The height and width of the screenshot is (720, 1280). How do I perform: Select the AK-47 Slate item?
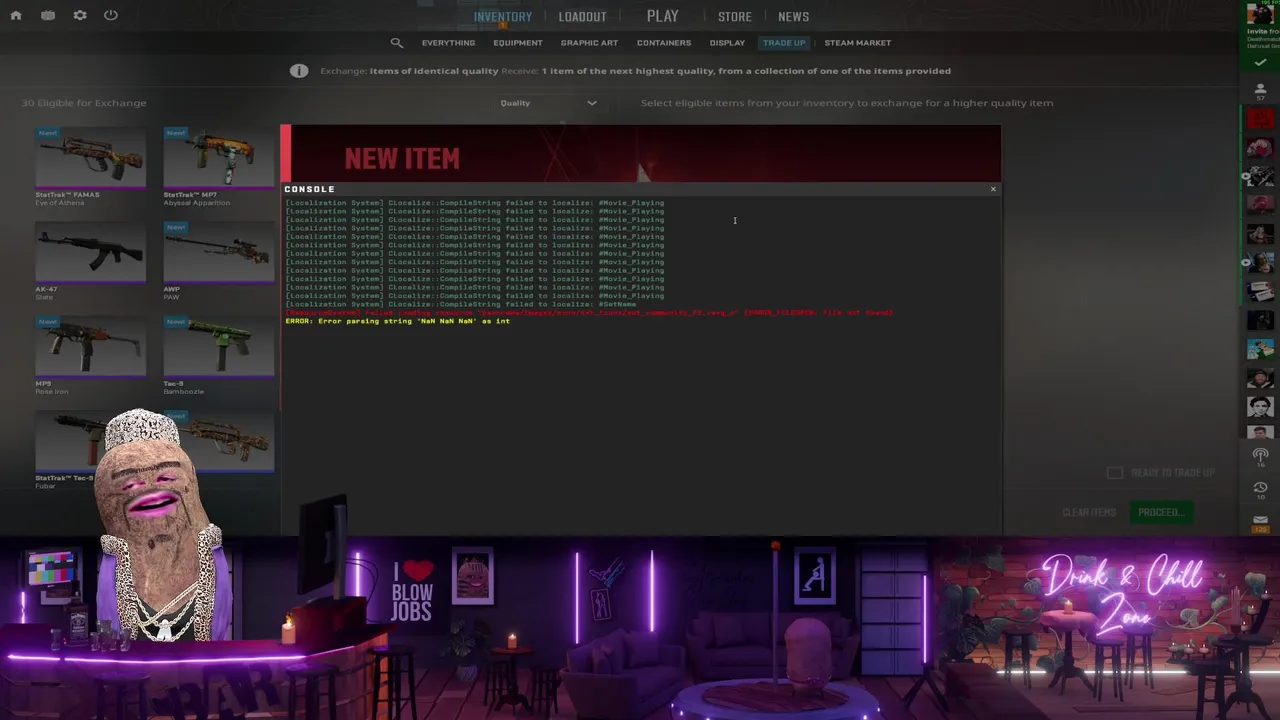(90, 261)
